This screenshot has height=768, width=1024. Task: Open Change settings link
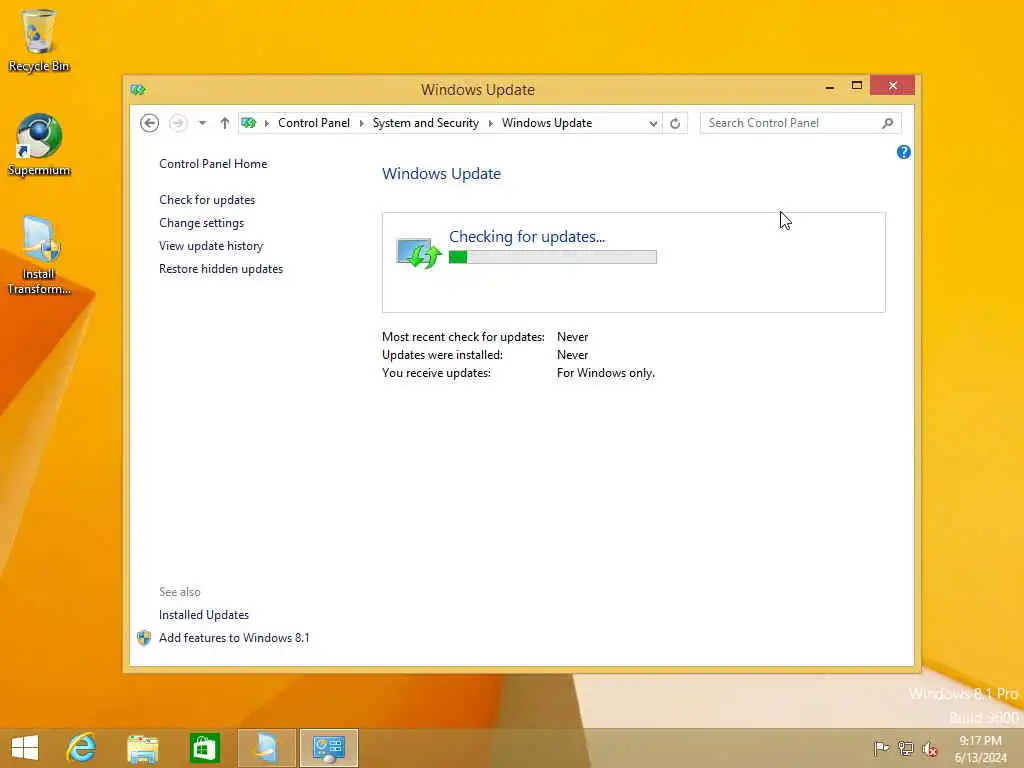coord(201,223)
